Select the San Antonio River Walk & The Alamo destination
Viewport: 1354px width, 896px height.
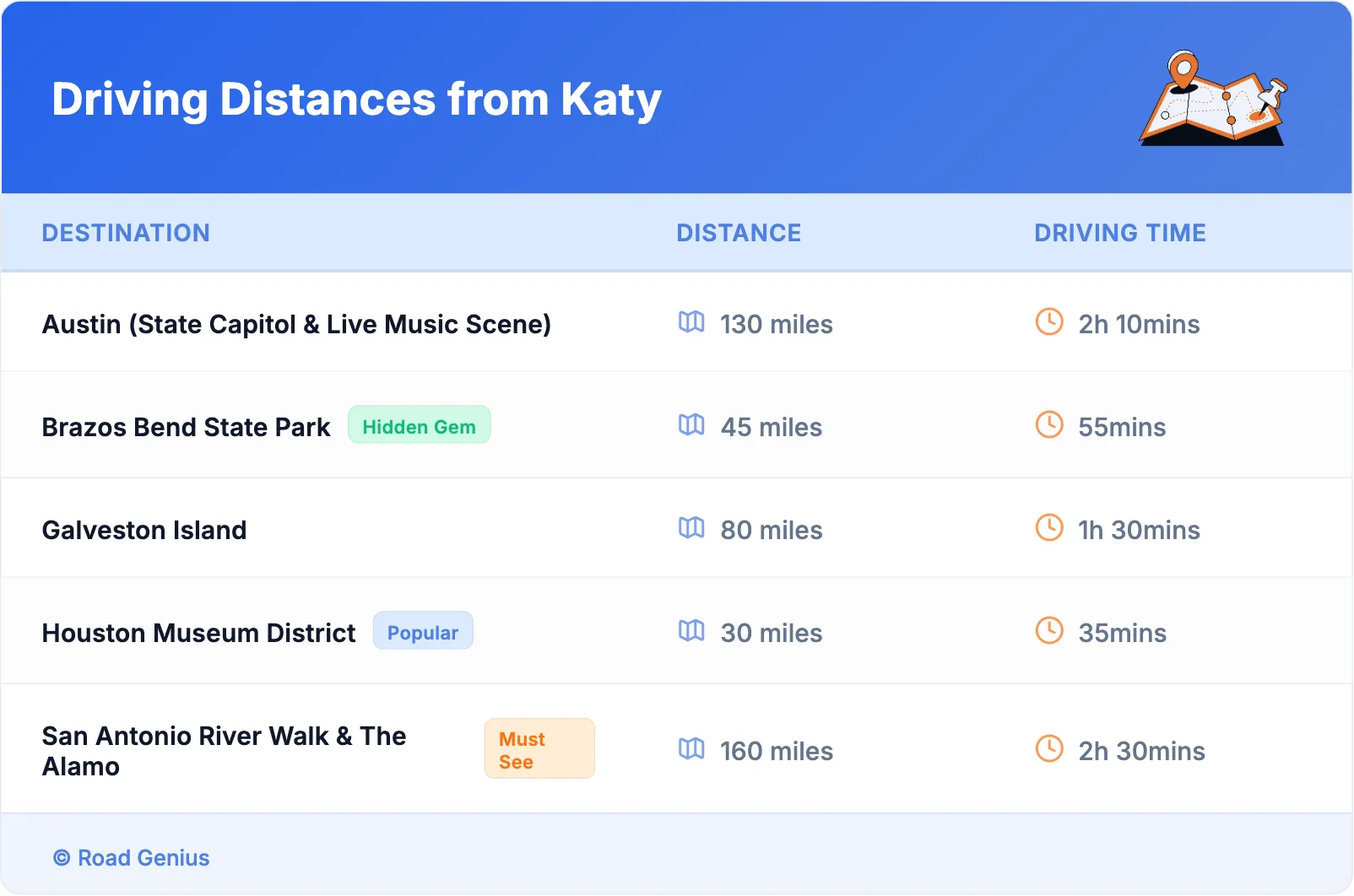[x=225, y=751]
